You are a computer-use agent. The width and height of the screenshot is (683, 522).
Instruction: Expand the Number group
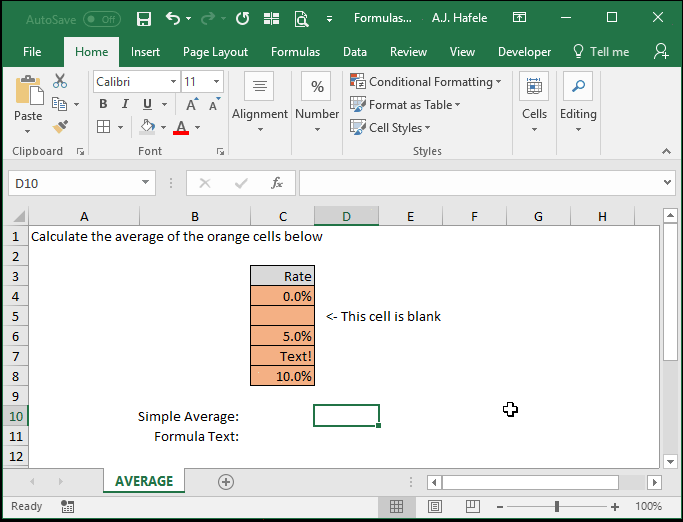317,102
